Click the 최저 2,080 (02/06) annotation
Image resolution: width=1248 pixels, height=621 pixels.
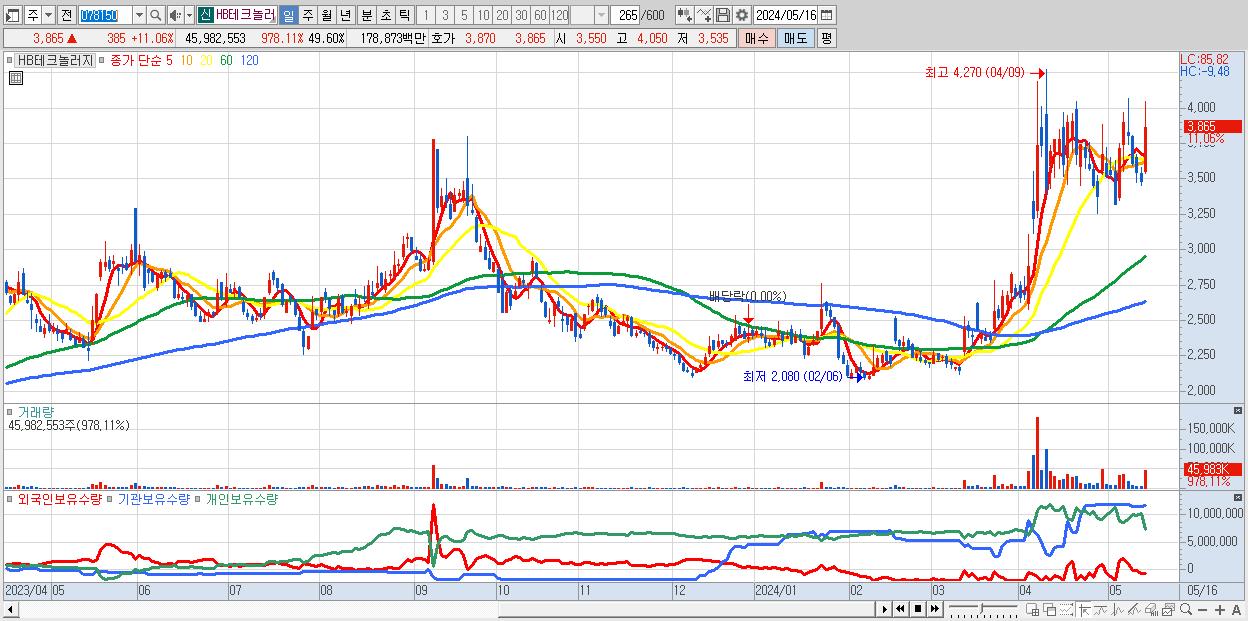click(x=793, y=377)
